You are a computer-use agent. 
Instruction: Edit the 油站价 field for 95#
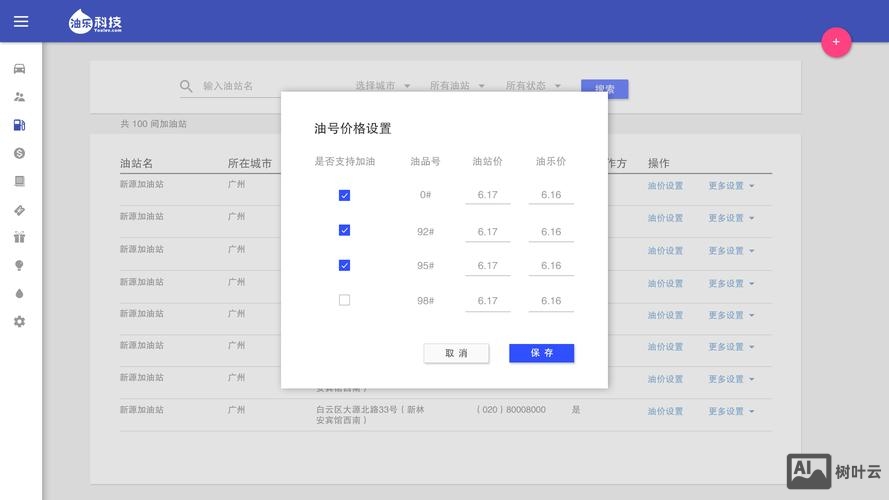click(488, 266)
